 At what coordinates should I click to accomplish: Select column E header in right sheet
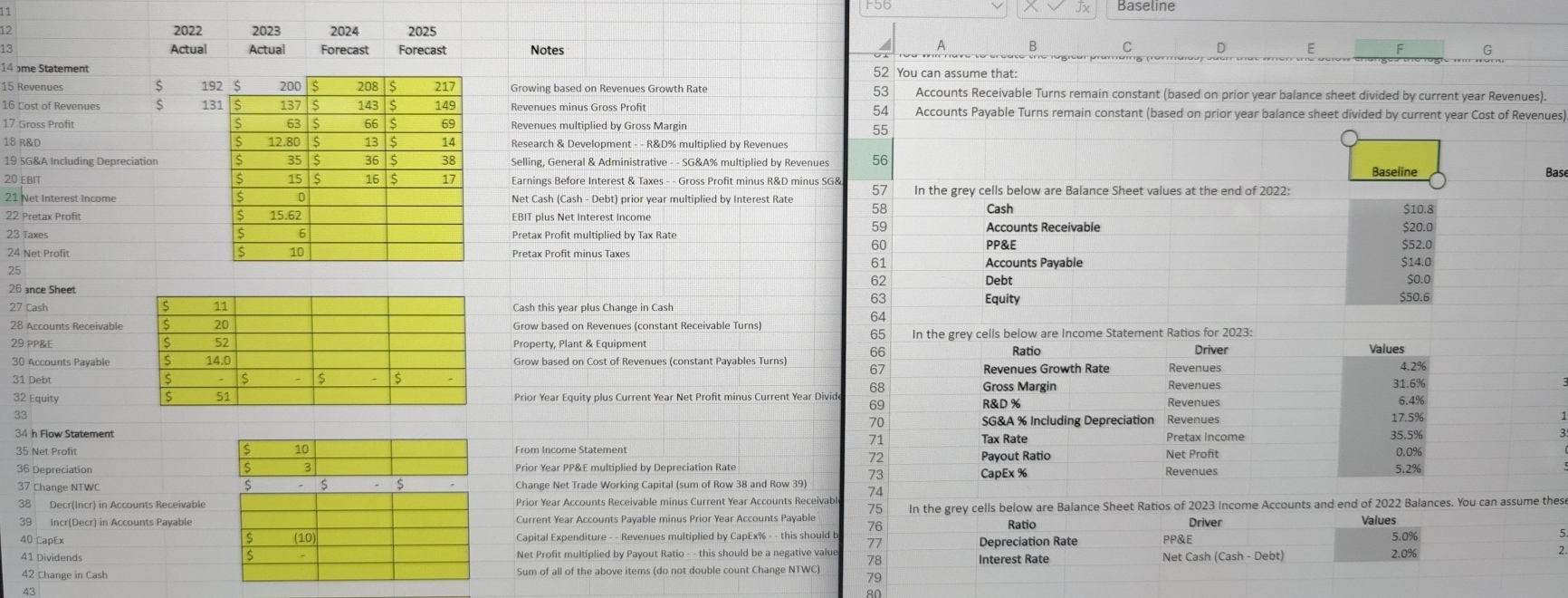tap(1311, 49)
